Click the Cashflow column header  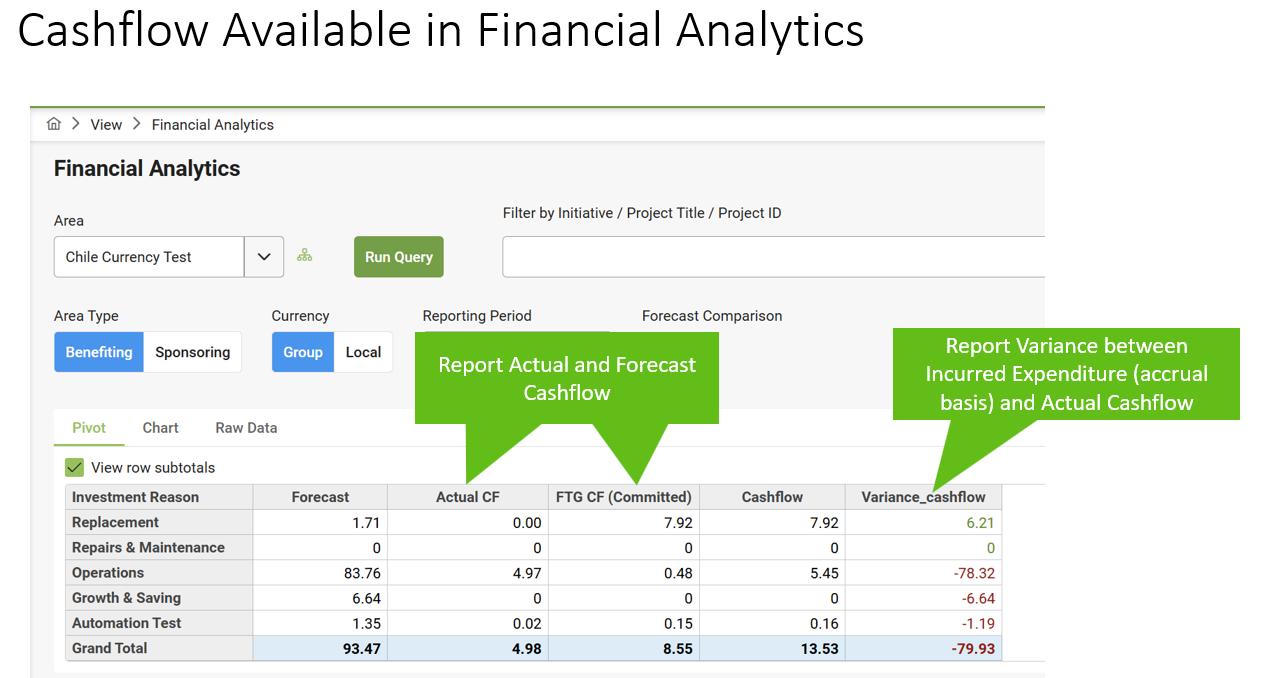(772, 497)
